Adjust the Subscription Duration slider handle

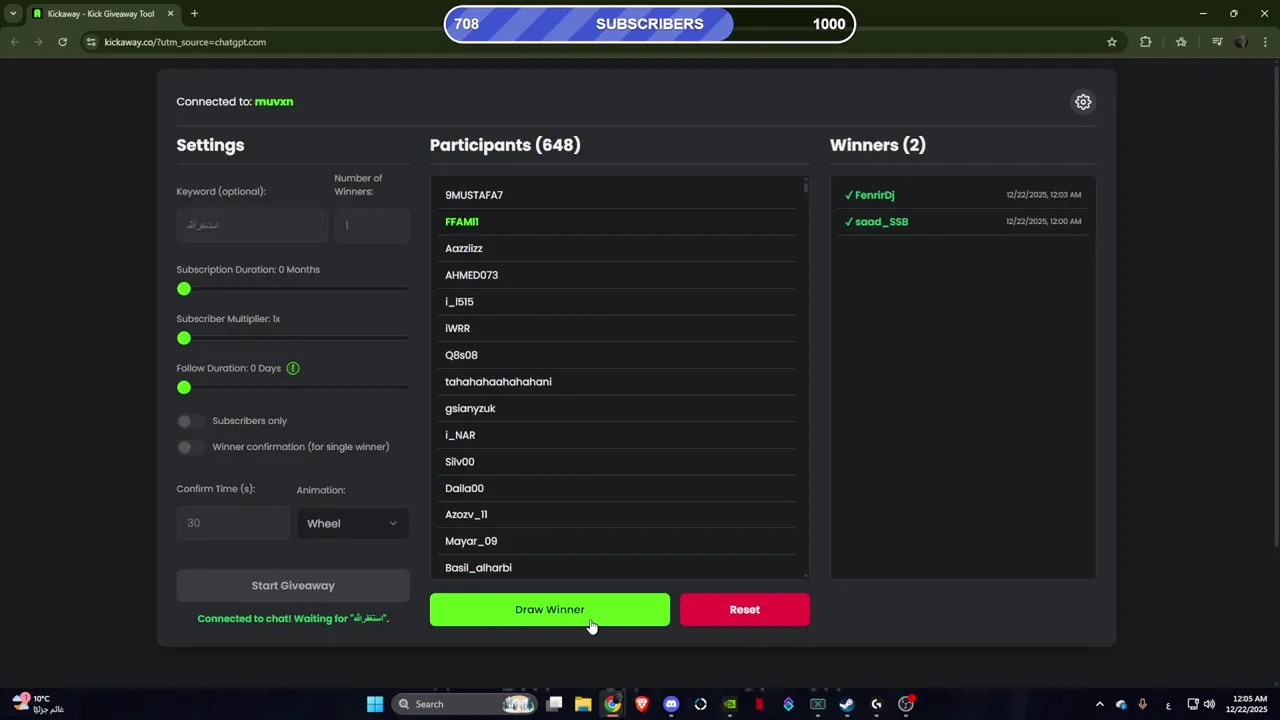(184, 289)
